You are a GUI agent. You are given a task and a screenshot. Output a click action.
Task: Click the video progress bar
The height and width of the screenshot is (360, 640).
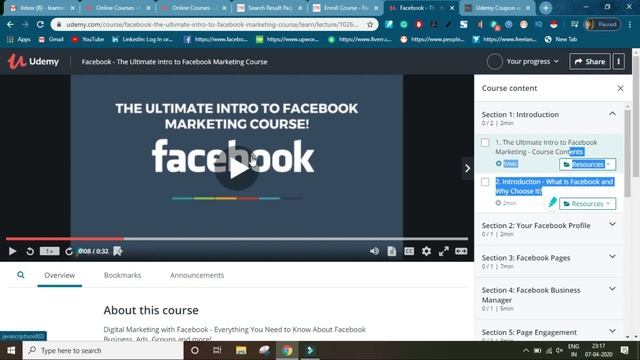237,238
